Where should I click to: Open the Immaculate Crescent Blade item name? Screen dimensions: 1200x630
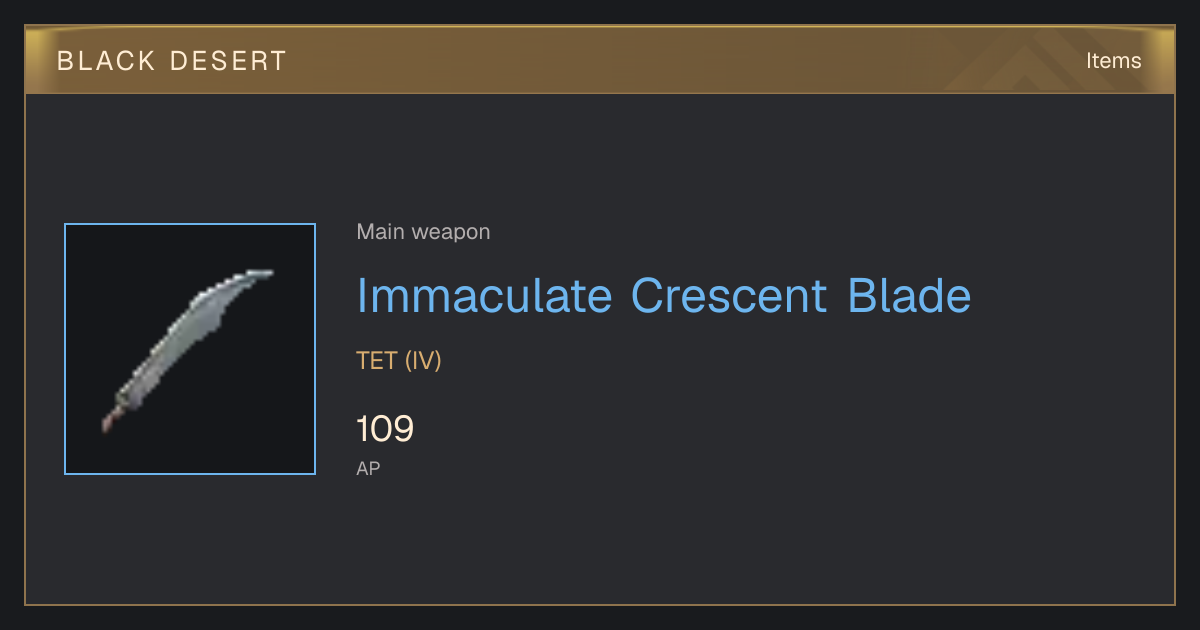[664, 295]
